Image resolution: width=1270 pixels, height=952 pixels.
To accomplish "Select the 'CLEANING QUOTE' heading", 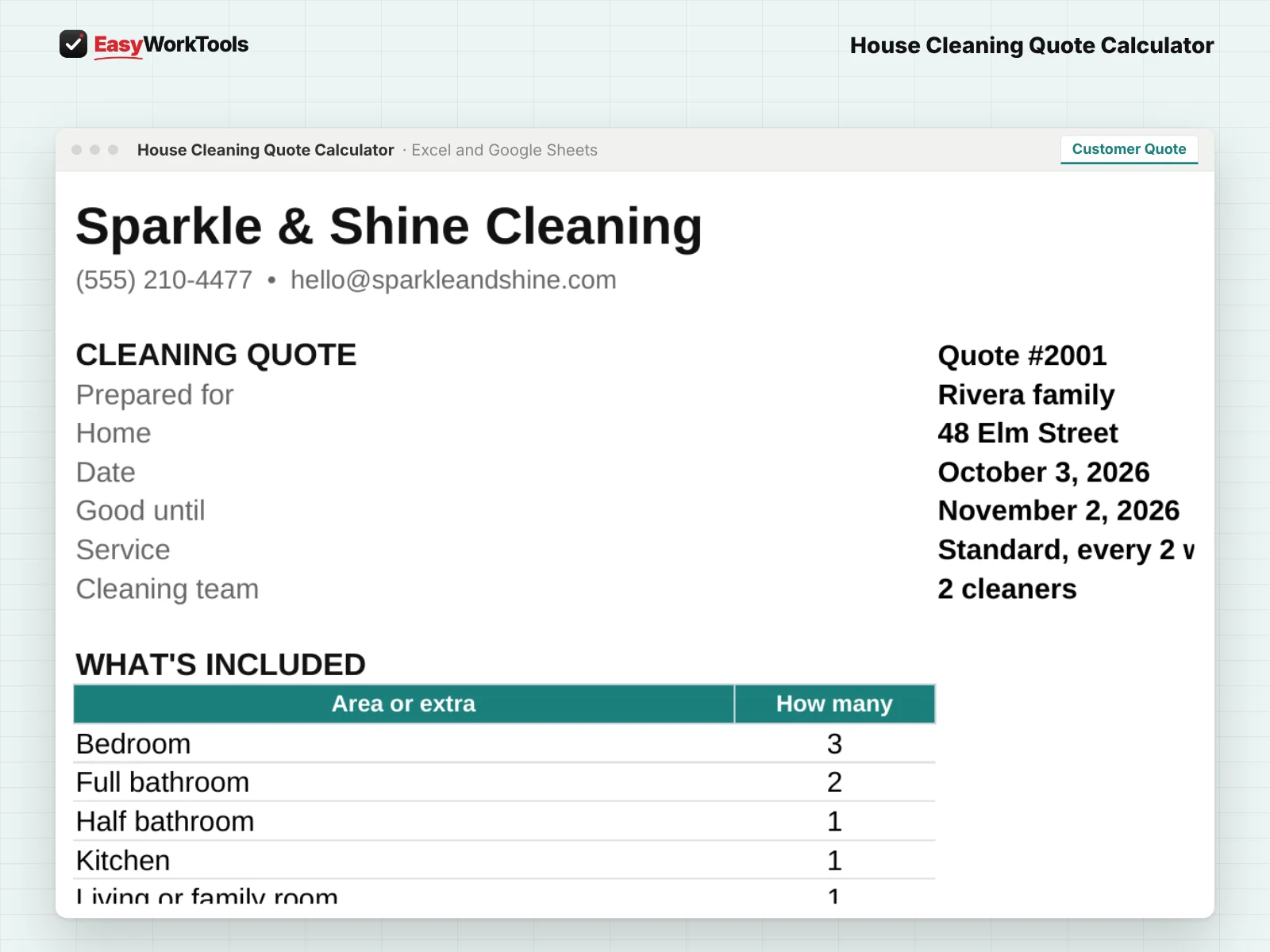I will [x=216, y=355].
